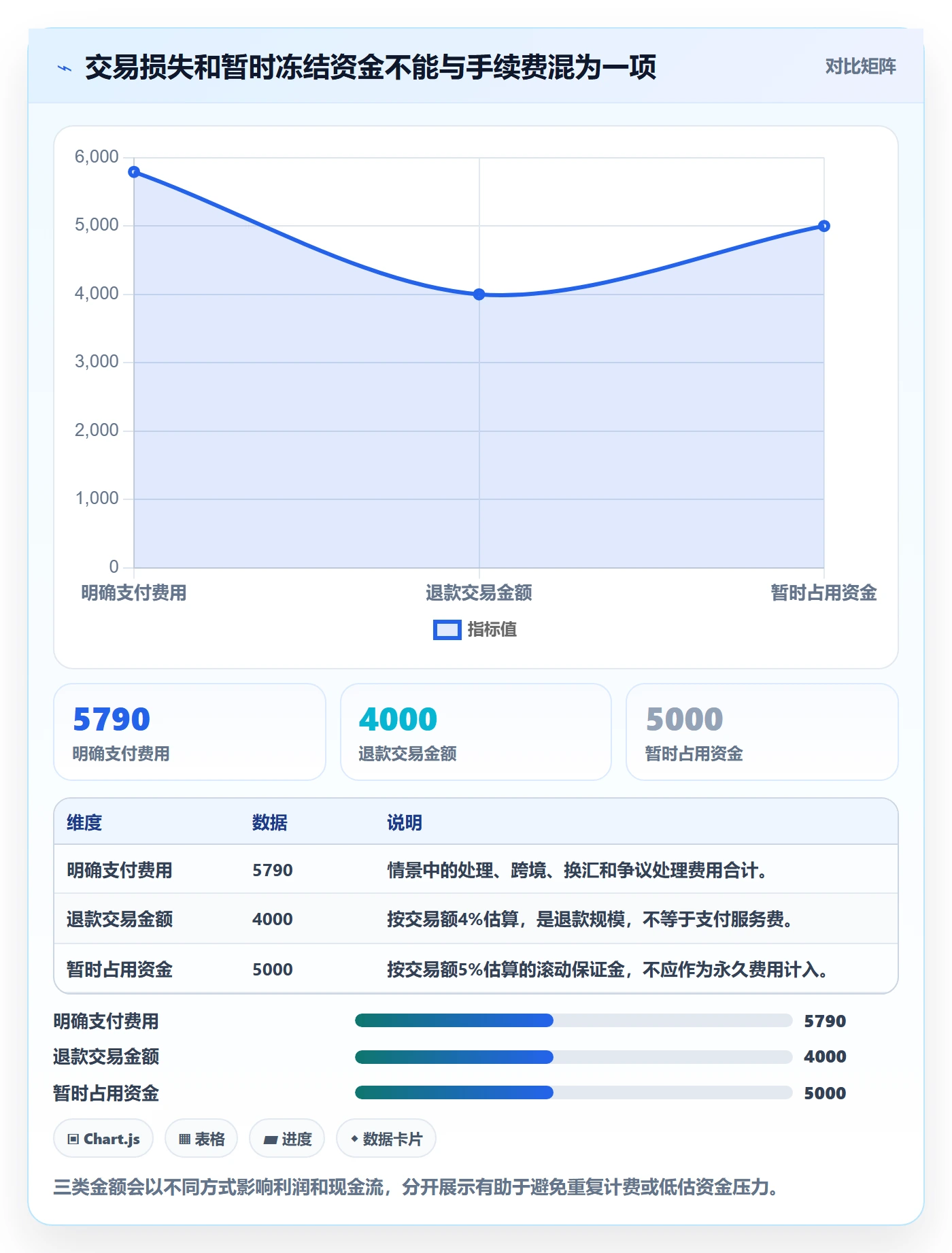Click the 数据 column header
The height and width of the screenshot is (1253, 952).
(269, 822)
